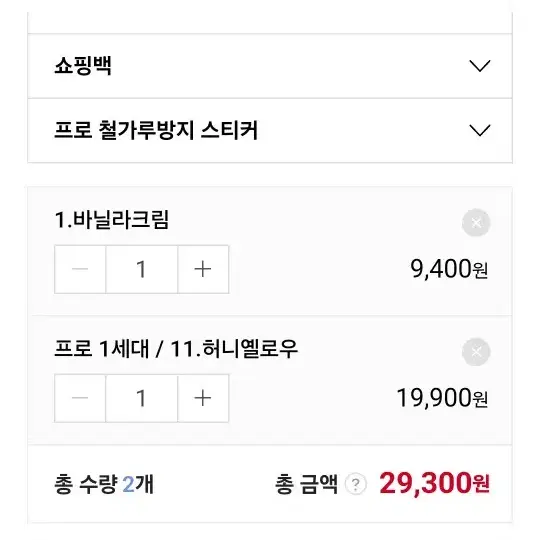Increase quantity of 1.바닐라크림 with plus
Viewport: 540px width, 540px height.
click(x=203, y=269)
